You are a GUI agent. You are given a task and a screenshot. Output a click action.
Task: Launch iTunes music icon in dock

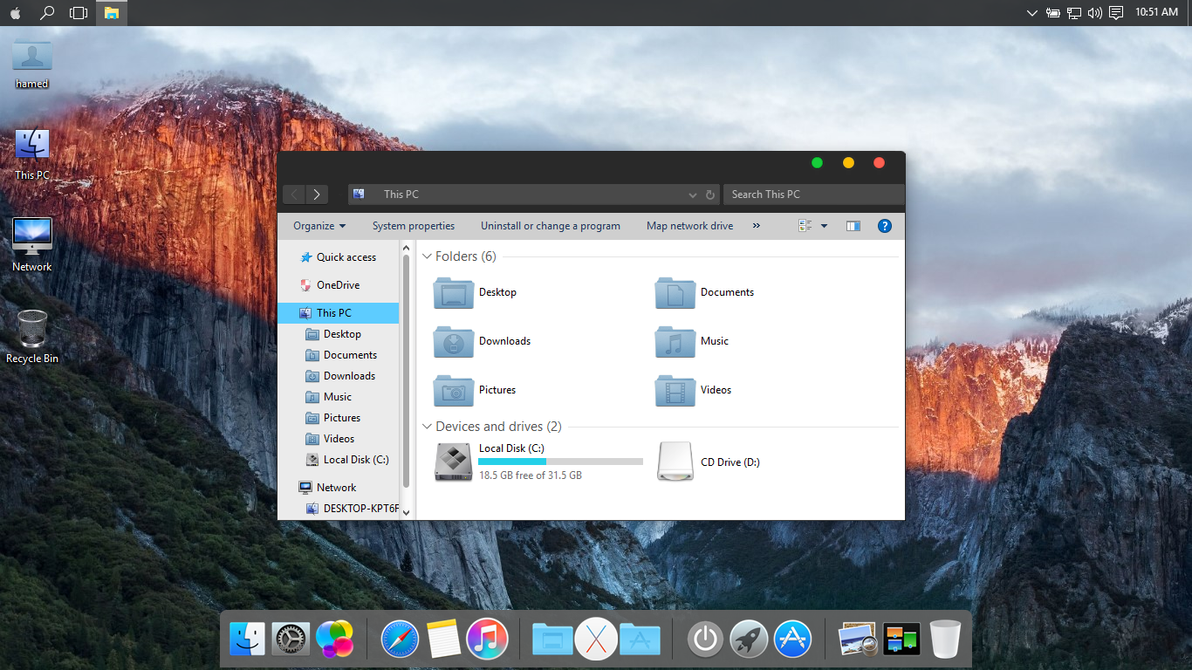click(487, 639)
